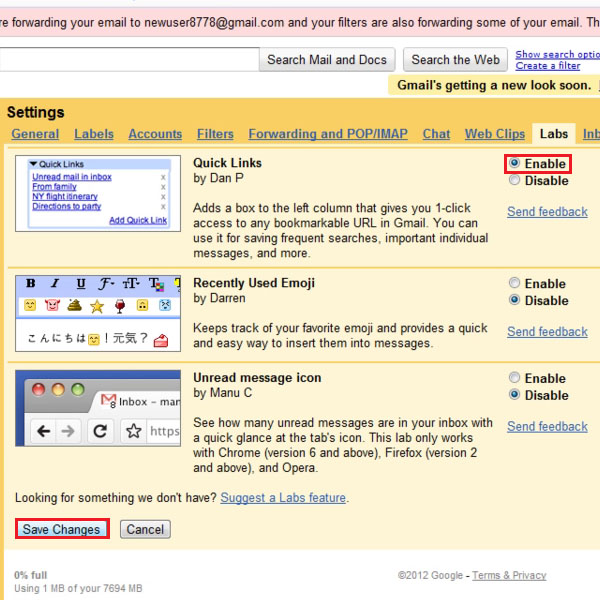Enable the Unread message icon lab
The width and height of the screenshot is (600, 600).
tap(514, 378)
